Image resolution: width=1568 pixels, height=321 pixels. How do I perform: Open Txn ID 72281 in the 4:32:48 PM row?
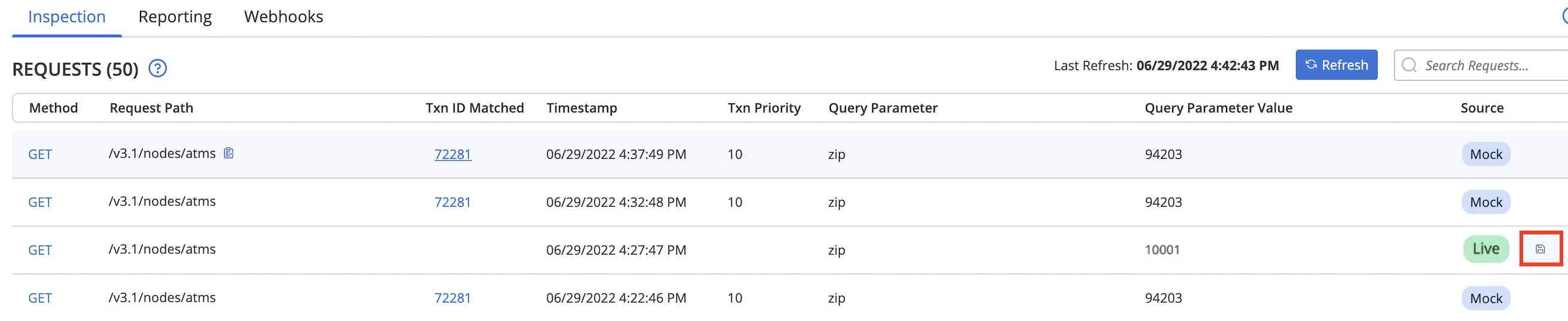tap(453, 202)
